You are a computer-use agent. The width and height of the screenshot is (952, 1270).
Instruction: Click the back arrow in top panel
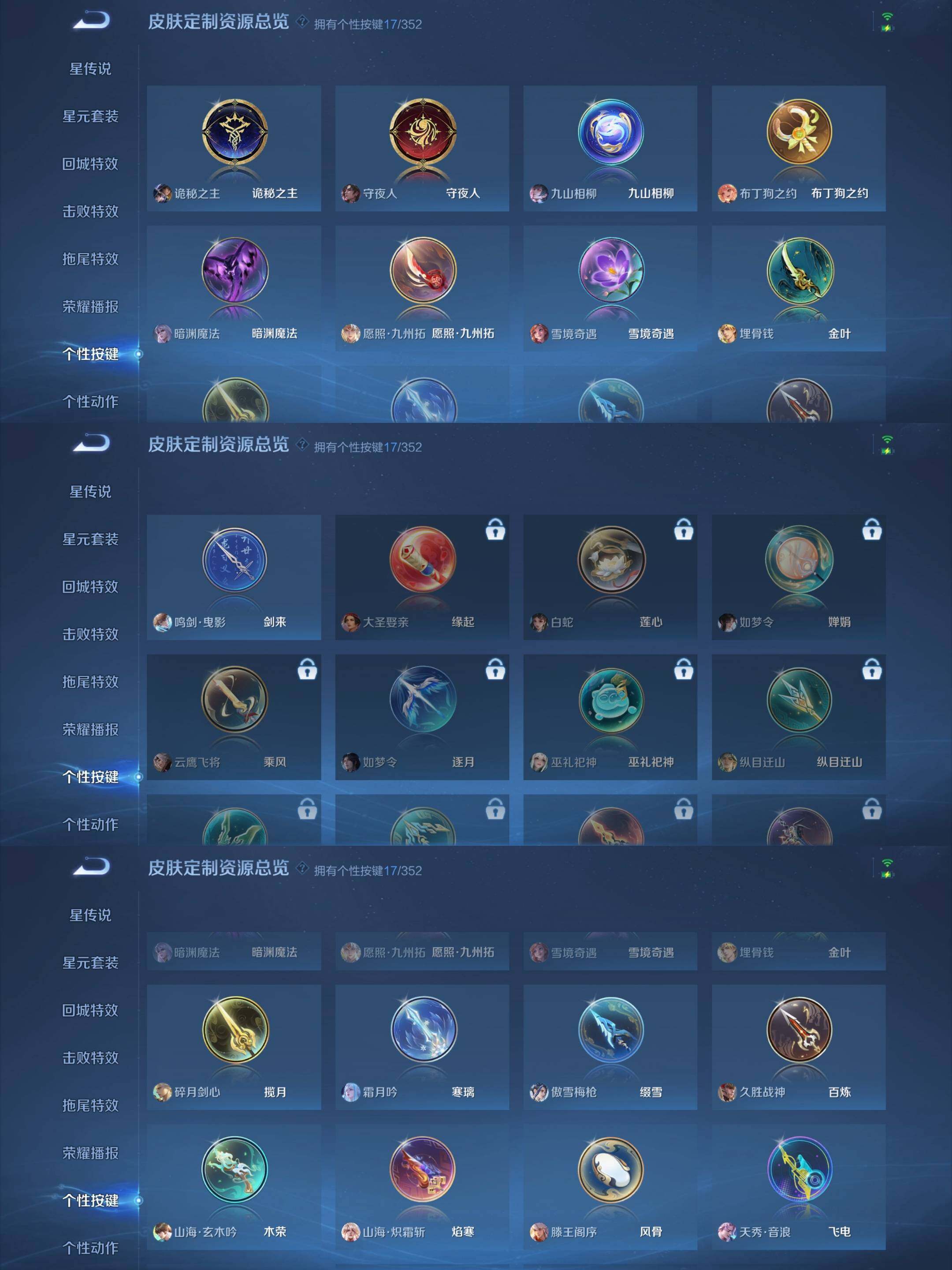point(91,21)
